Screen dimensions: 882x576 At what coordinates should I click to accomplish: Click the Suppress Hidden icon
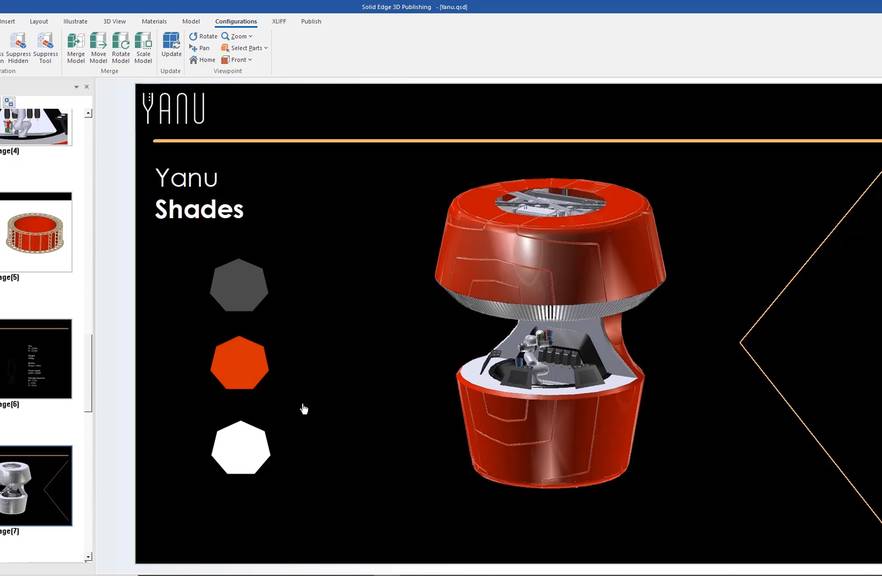(18, 47)
